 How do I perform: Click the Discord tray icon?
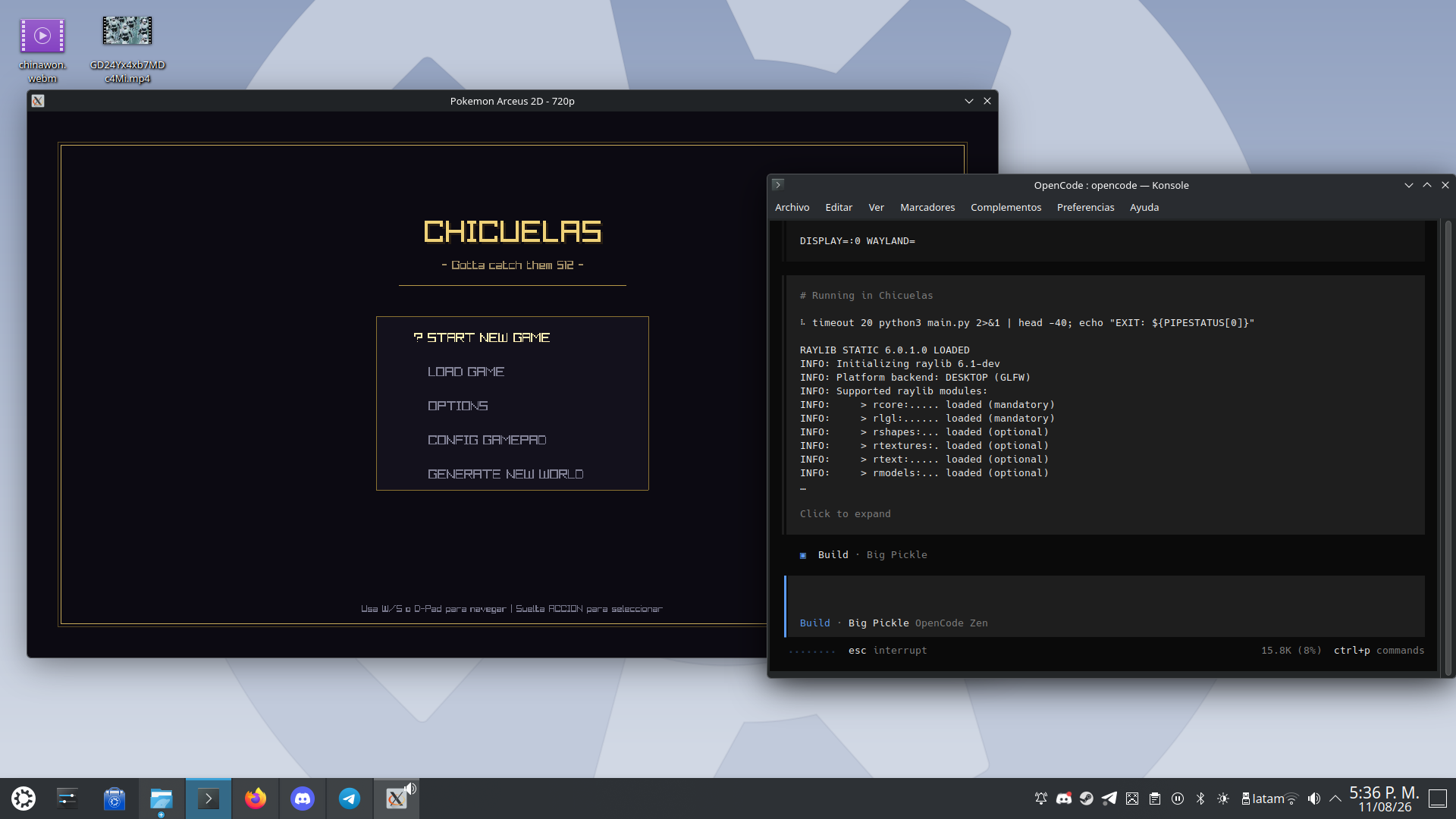click(x=1064, y=799)
